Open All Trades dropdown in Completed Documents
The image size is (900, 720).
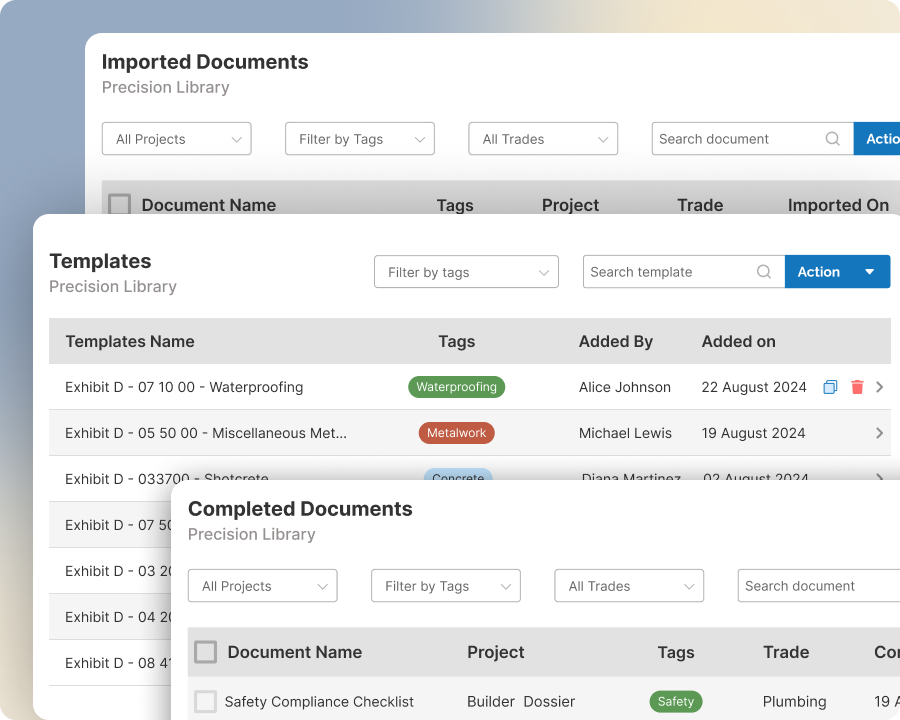pos(629,586)
